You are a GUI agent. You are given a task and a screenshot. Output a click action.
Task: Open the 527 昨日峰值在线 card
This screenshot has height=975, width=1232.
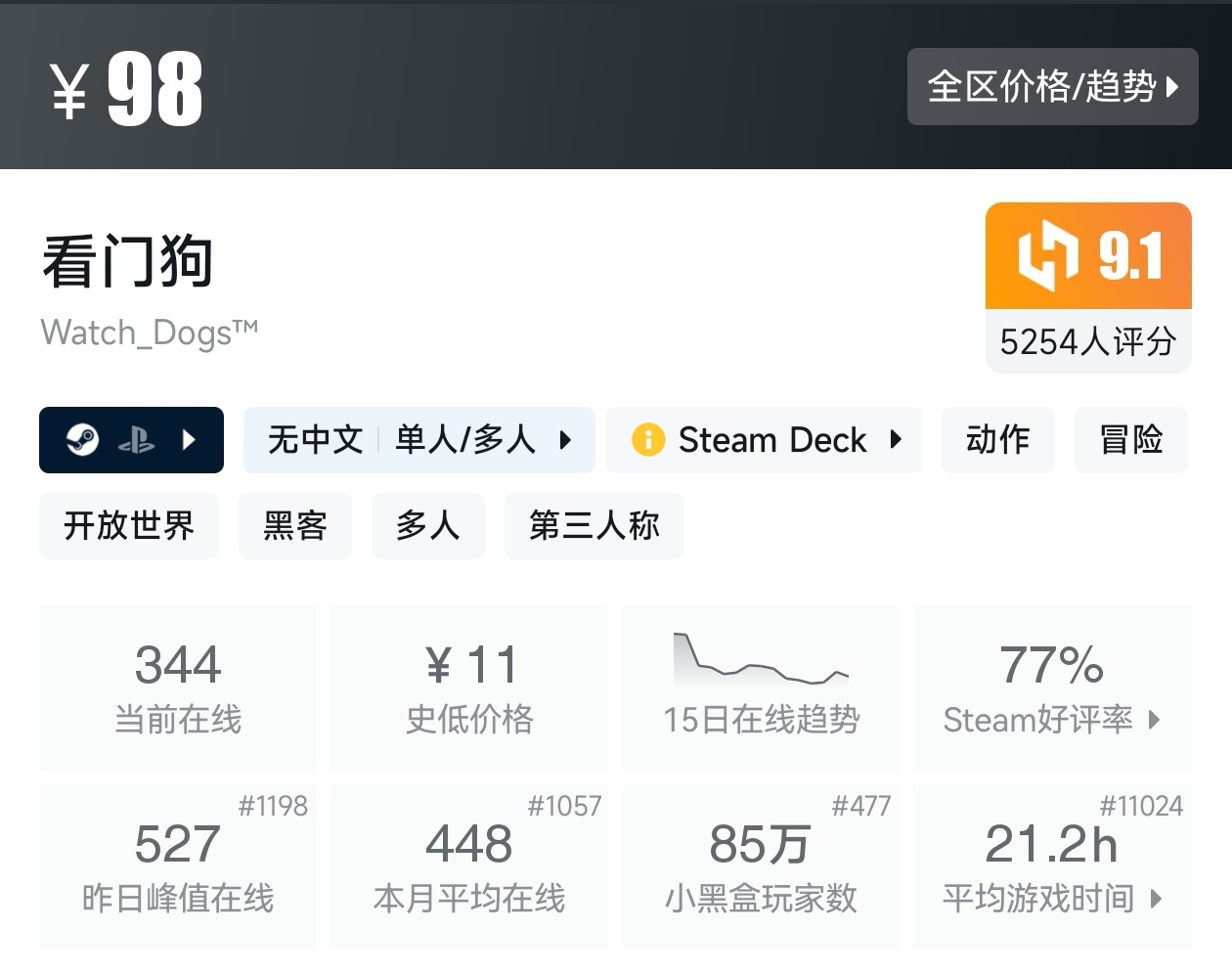coord(178,866)
